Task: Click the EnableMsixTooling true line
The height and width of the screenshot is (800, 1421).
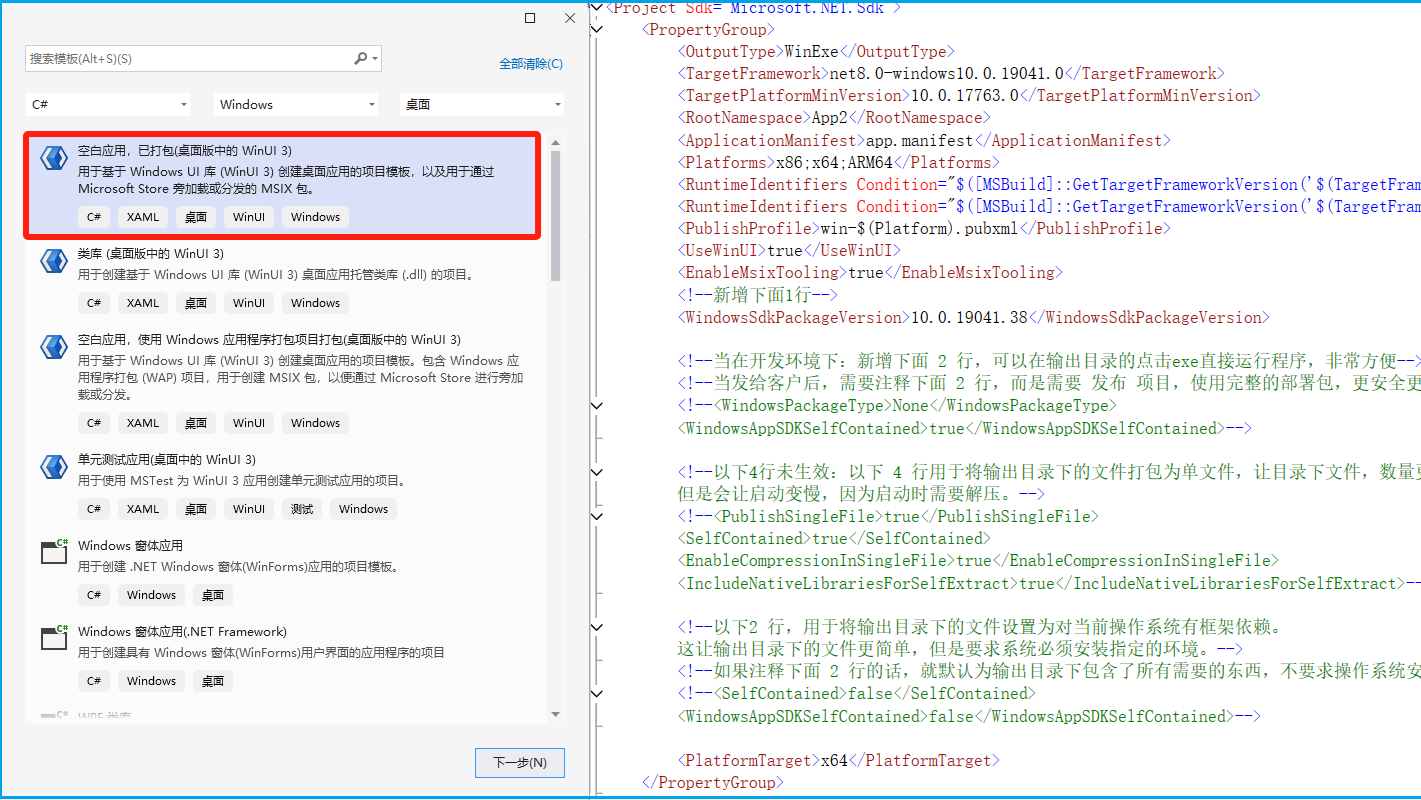Action: click(870, 272)
